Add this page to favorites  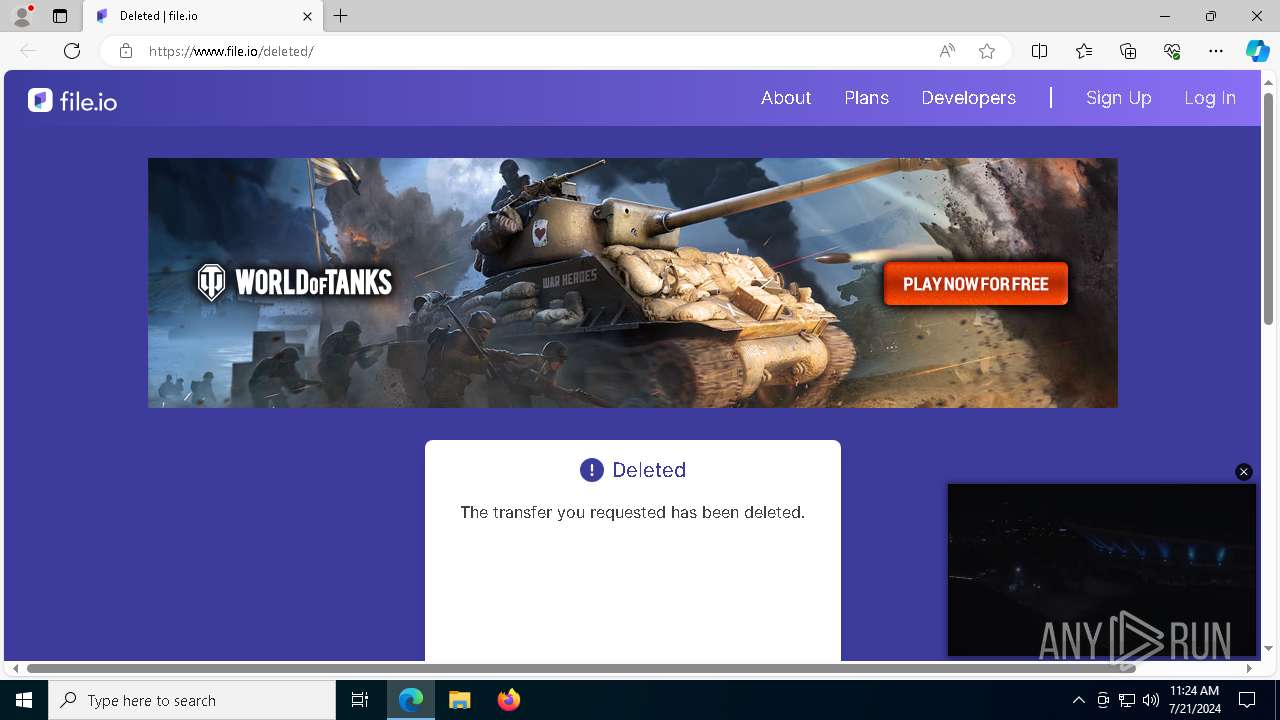(987, 51)
